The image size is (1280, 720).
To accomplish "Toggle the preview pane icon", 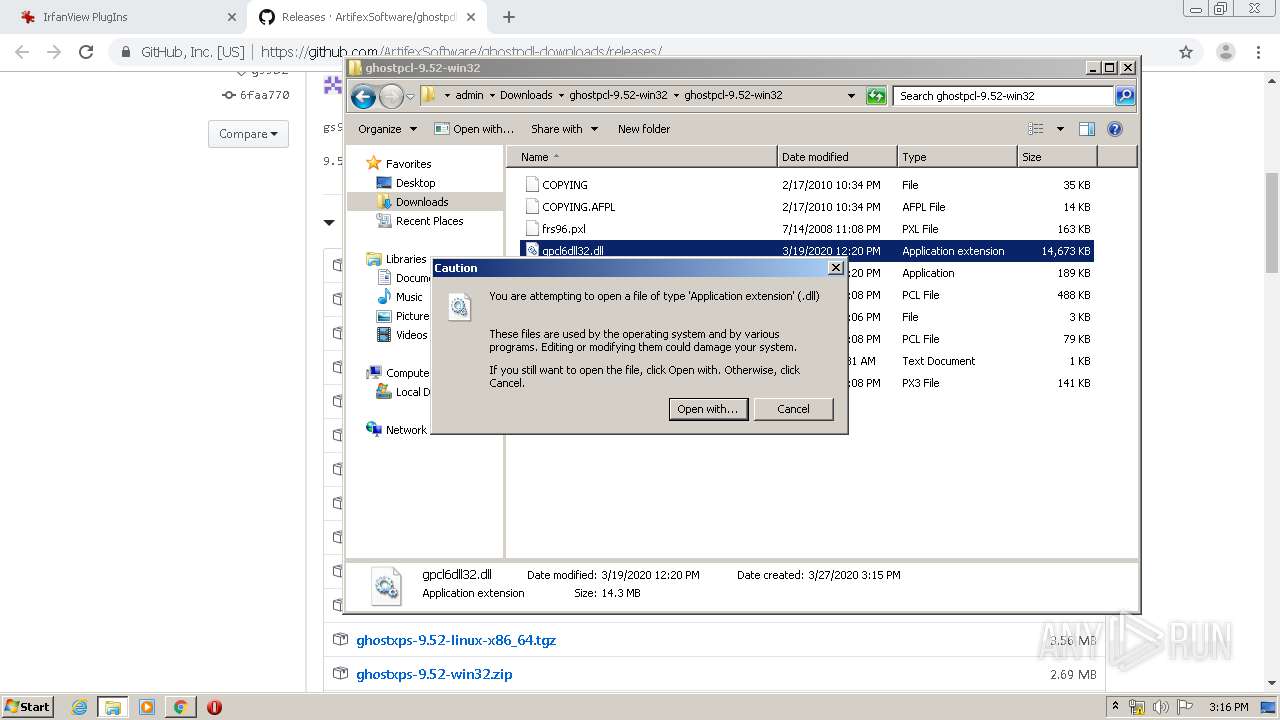I will [1087, 129].
